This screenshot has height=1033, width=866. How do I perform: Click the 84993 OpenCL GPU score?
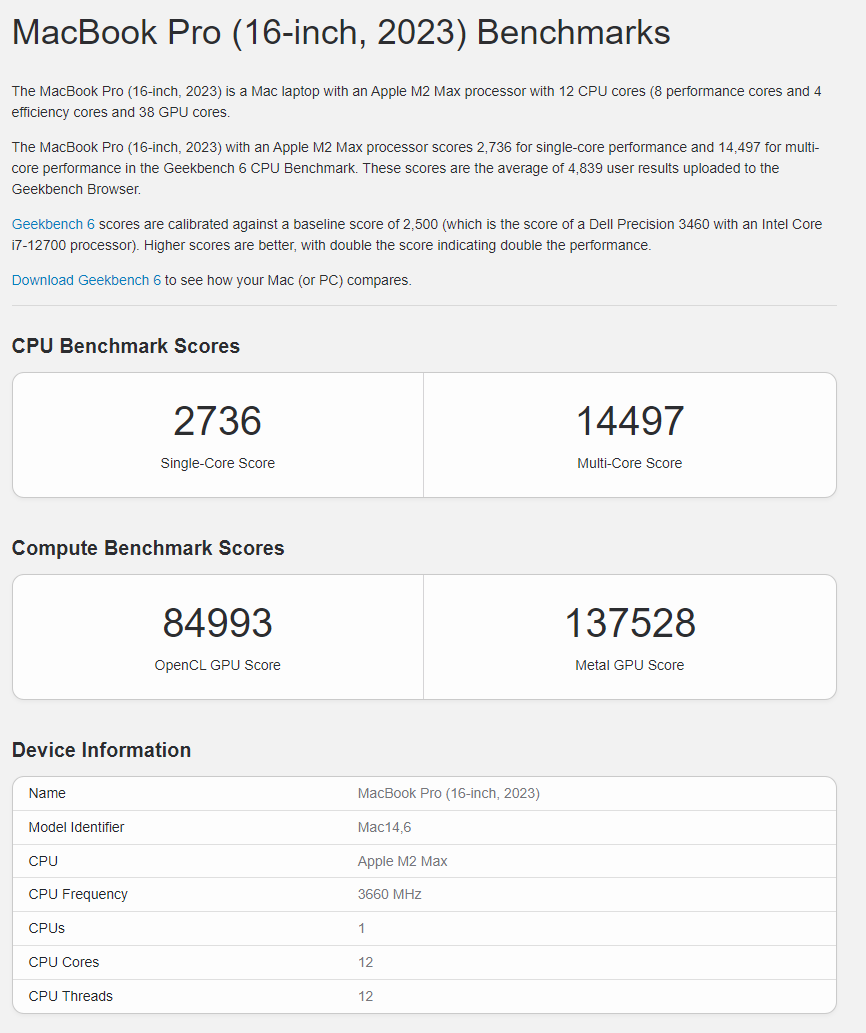[x=217, y=623]
